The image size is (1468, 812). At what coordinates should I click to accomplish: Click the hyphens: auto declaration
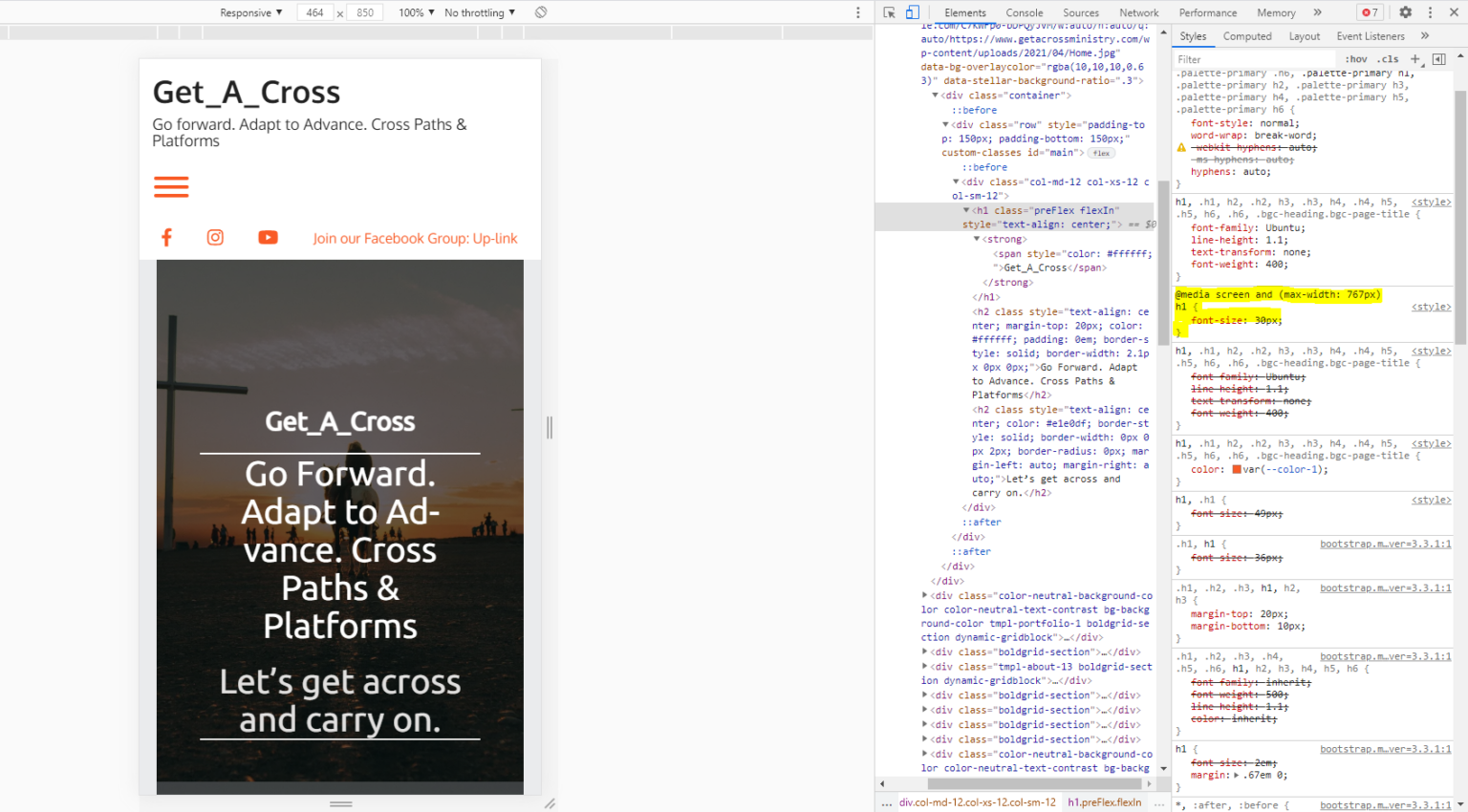tap(1231, 172)
